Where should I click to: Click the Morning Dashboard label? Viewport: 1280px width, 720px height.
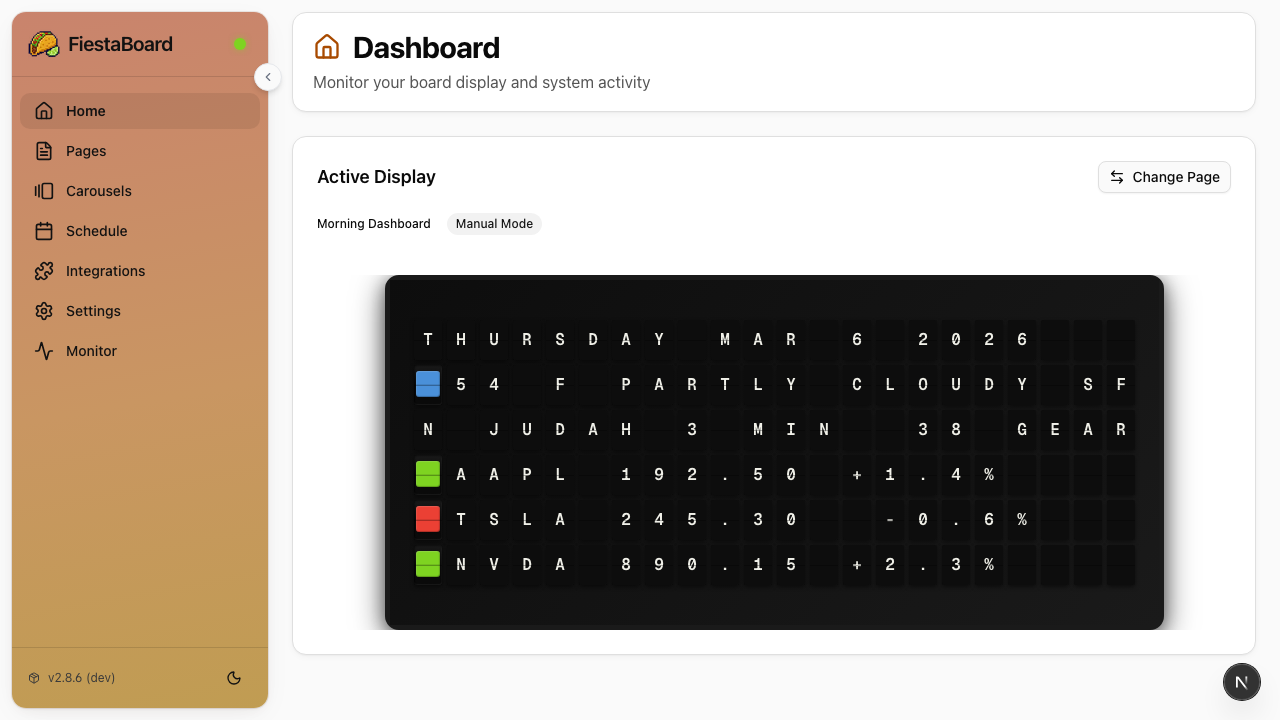373,223
